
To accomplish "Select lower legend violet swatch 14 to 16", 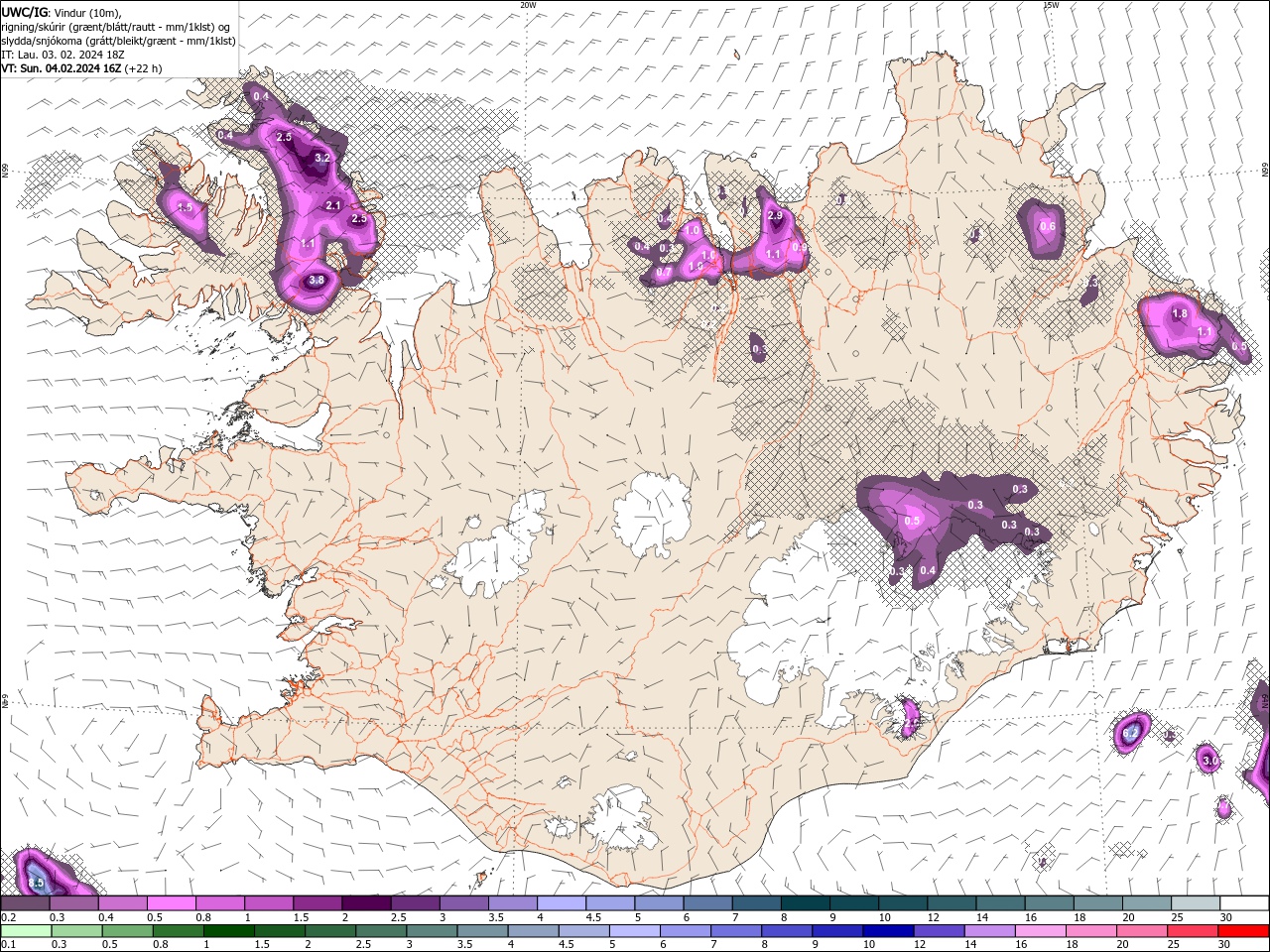I will coord(990,930).
